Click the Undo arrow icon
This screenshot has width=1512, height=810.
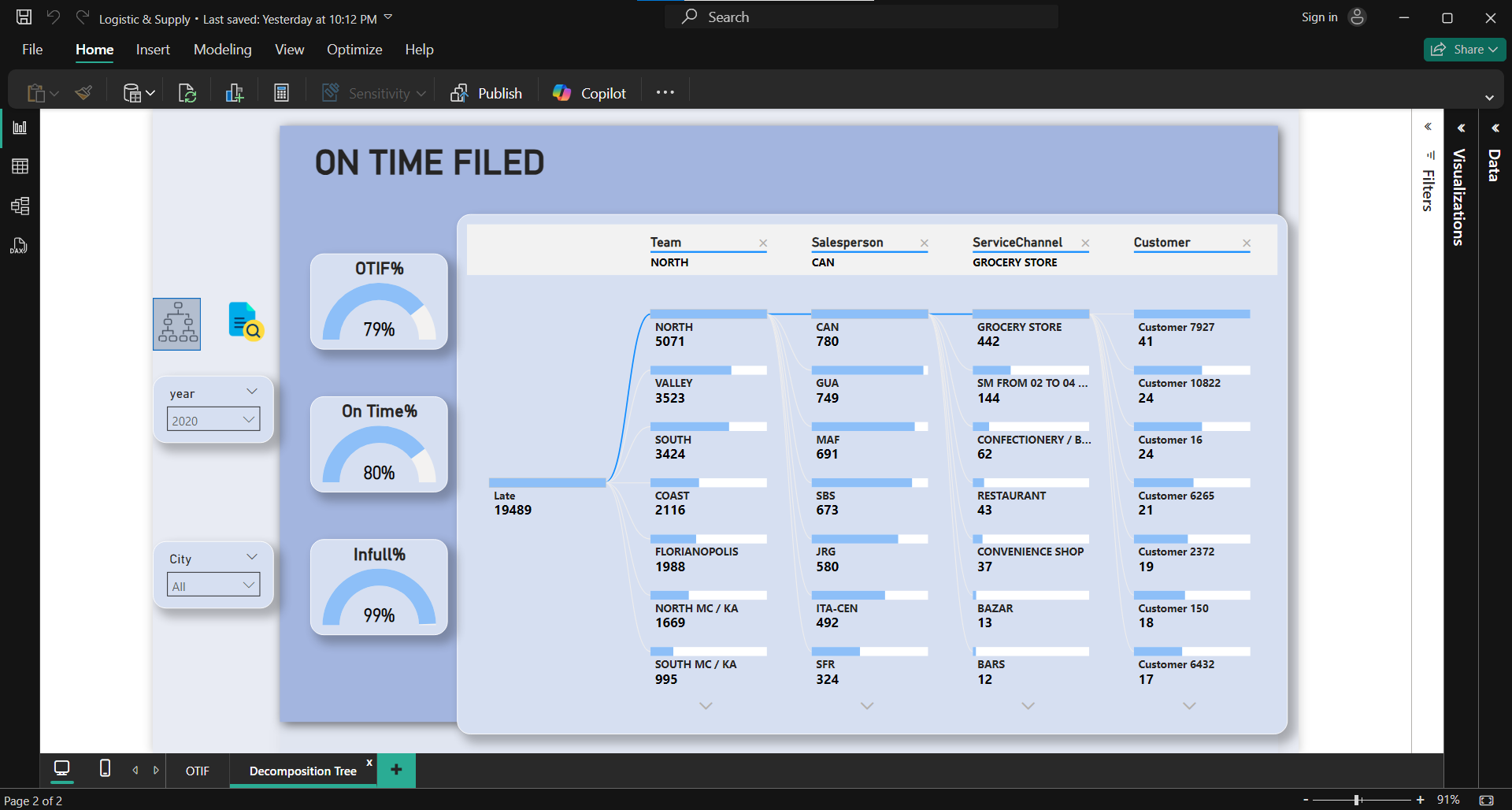[54, 17]
